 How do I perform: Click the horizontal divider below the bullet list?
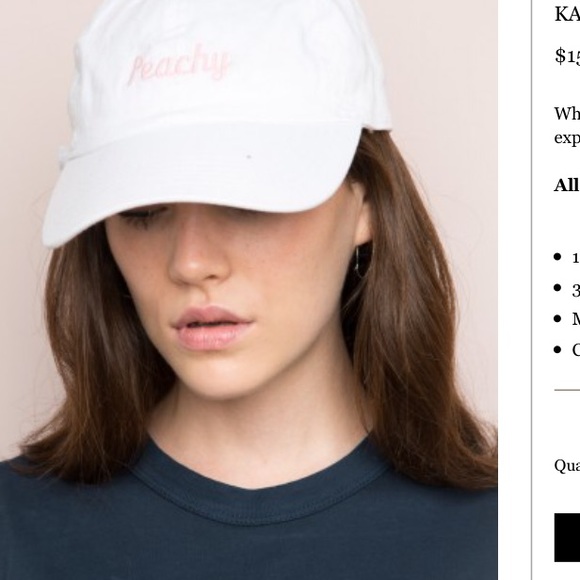(x=567, y=390)
